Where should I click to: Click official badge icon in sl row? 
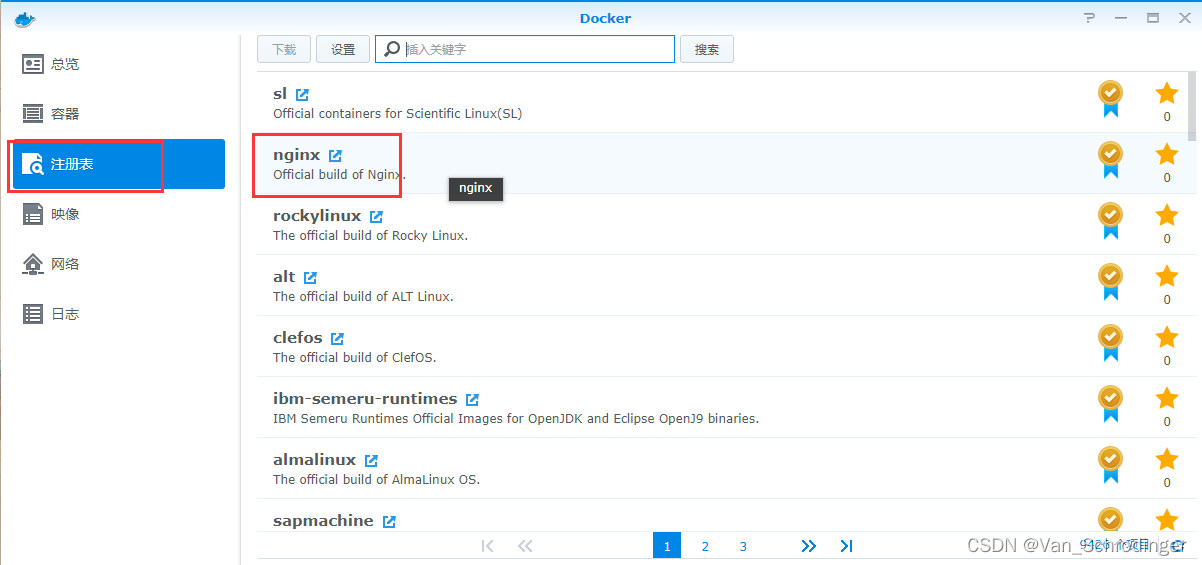1110,99
